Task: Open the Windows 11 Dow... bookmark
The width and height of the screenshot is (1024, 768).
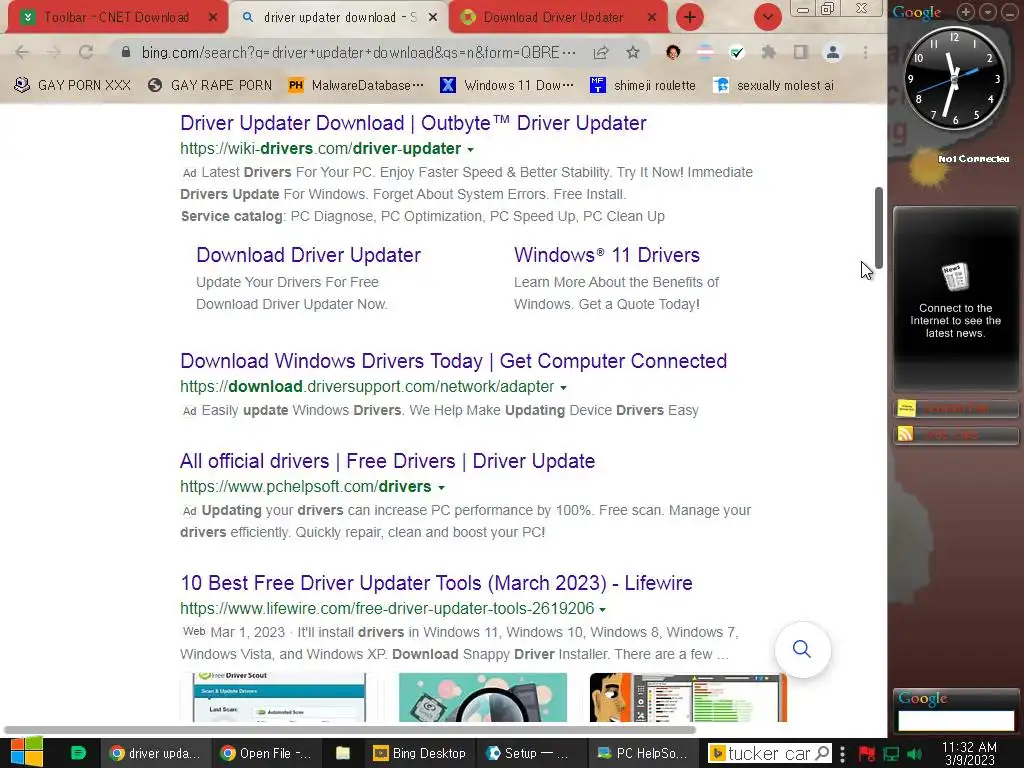Action: pos(507,86)
